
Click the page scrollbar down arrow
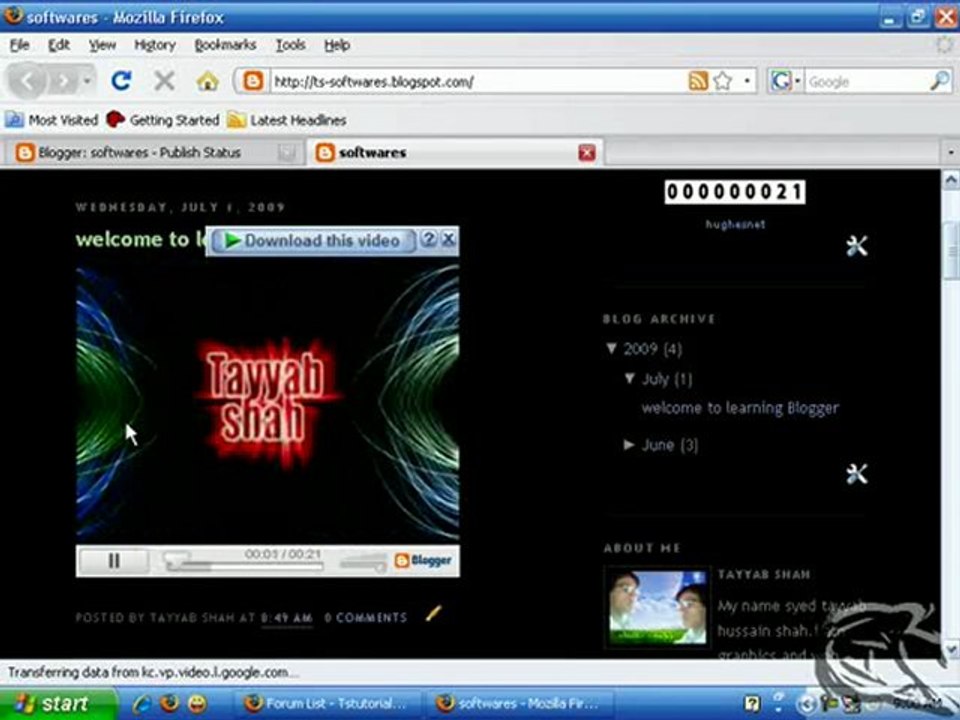950,649
